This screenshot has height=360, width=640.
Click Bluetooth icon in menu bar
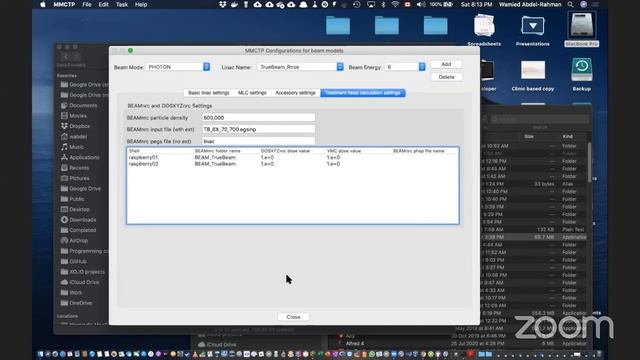coord(383,4)
